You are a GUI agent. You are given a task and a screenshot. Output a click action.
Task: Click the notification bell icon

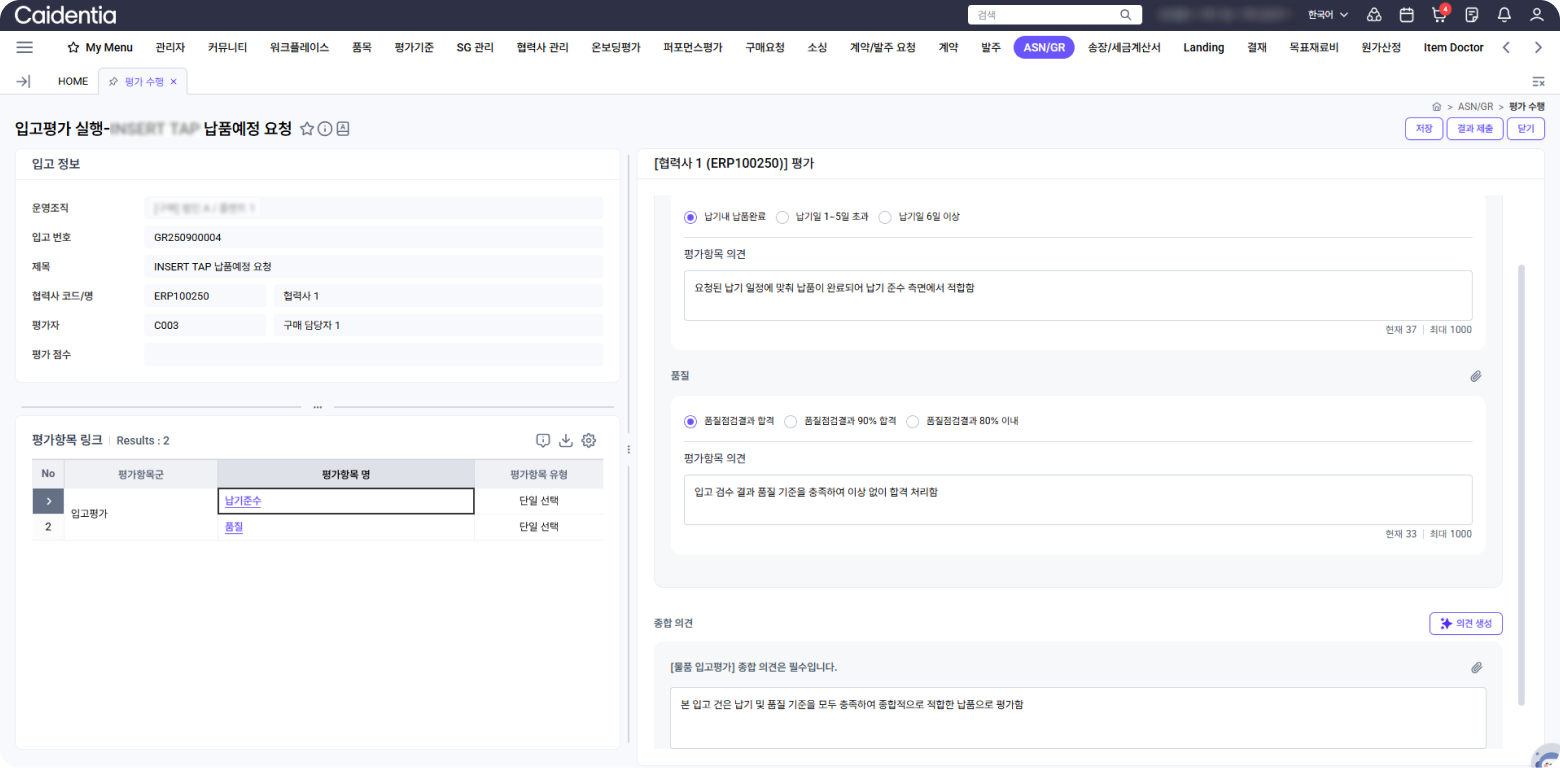pyautogui.click(x=1504, y=15)
